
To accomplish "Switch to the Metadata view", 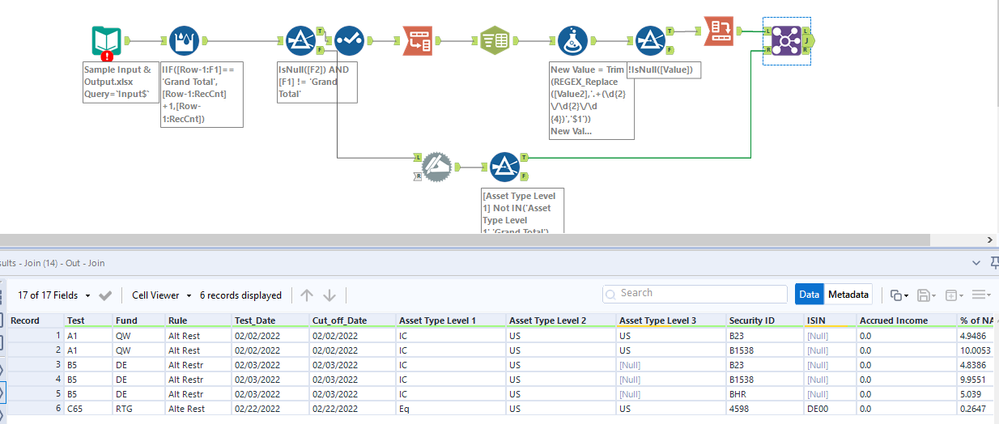I will tap(848, 294).
